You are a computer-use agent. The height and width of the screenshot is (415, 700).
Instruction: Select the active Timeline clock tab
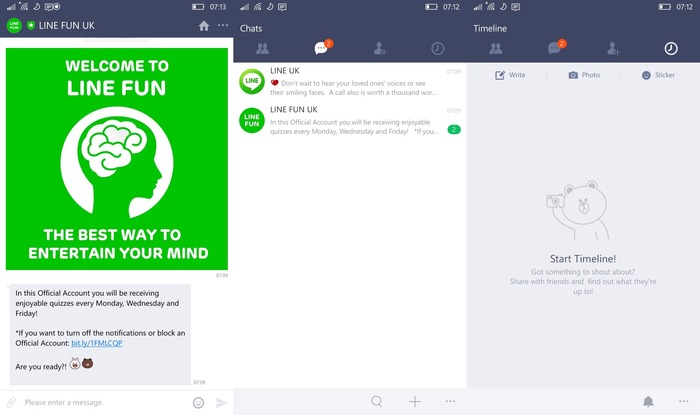[671, 48]
